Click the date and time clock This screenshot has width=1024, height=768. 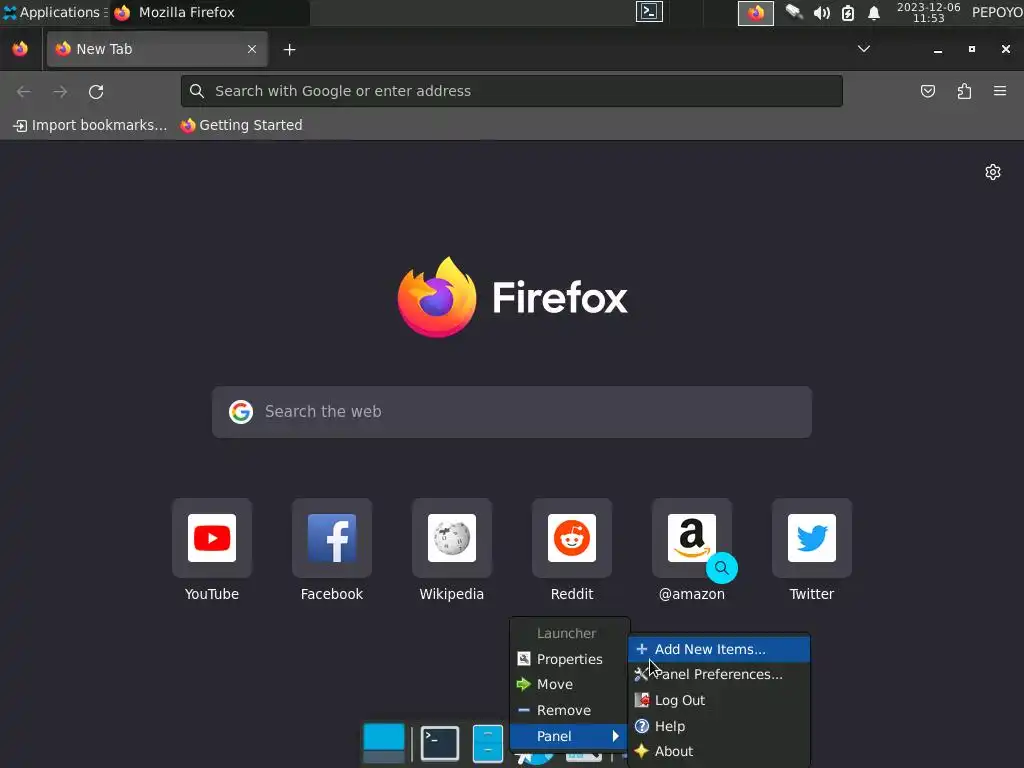pyautogui.click(x=928, y=12)
